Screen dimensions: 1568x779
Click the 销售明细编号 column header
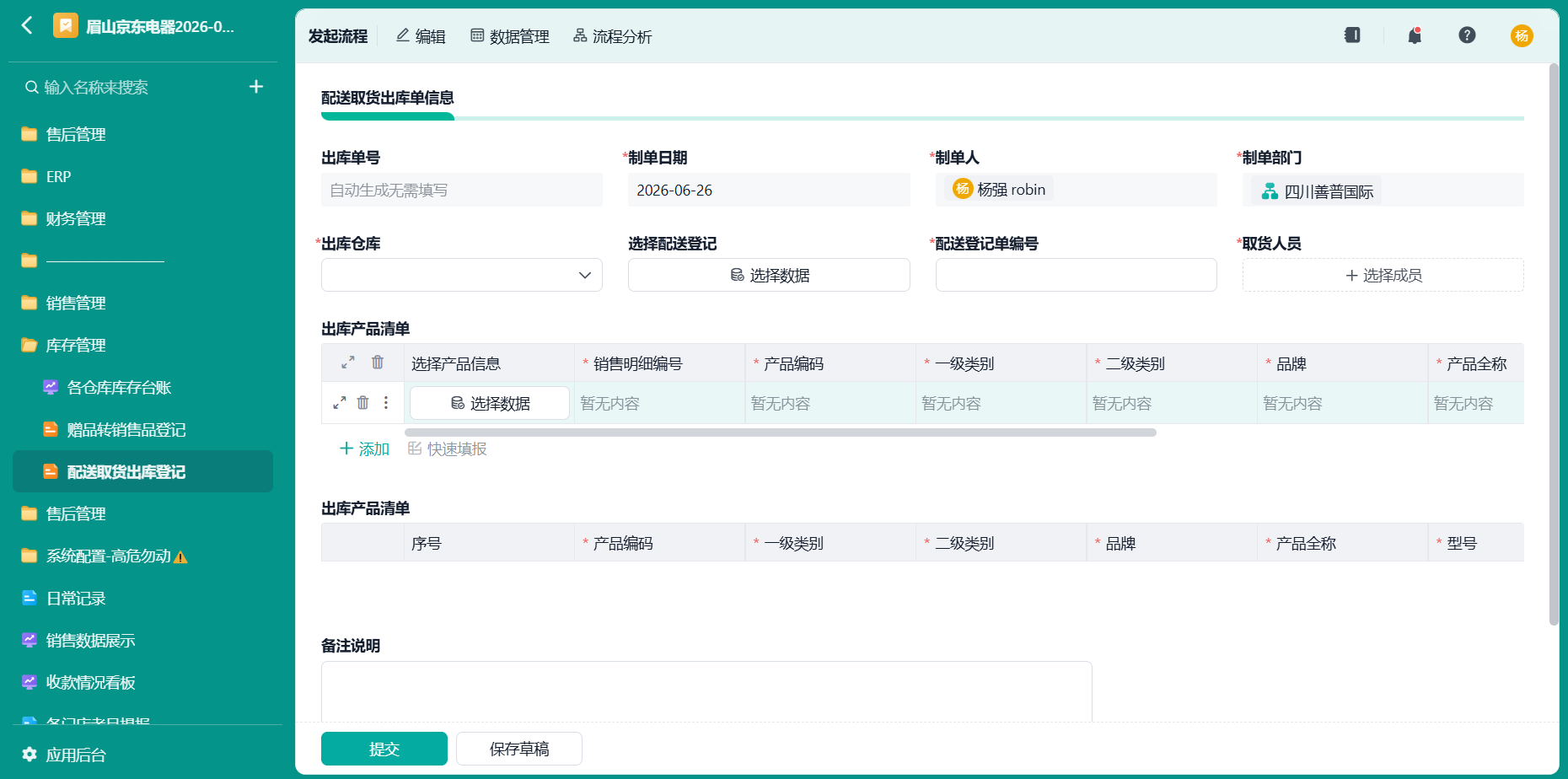pyautogui.click(x=660, y=363)
